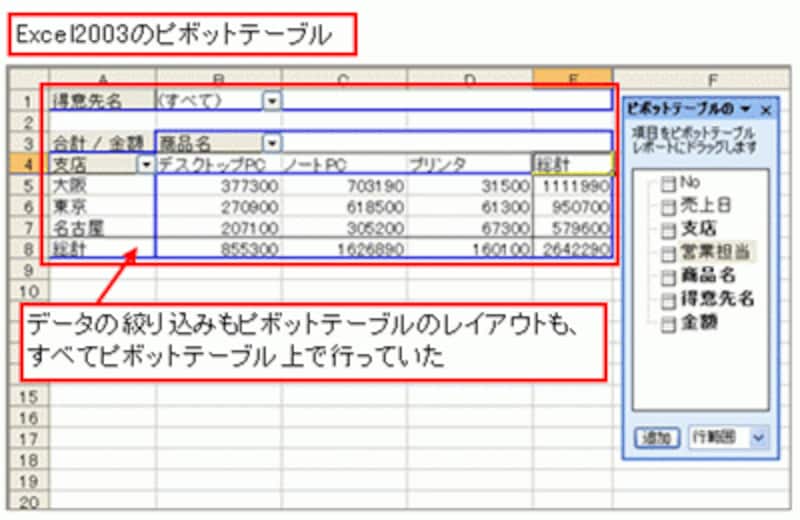This screenshot has height=520, width=800.
Task: Click cell value 377300
Action: pos(218,186)
